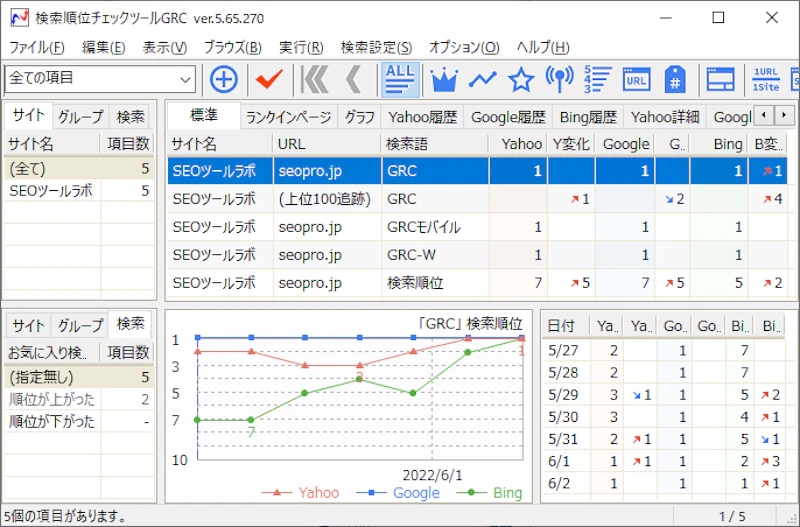The image size is (800, 527).
Task: Open the 全ての項目 dropdown
Action: (x=100, y=78)
